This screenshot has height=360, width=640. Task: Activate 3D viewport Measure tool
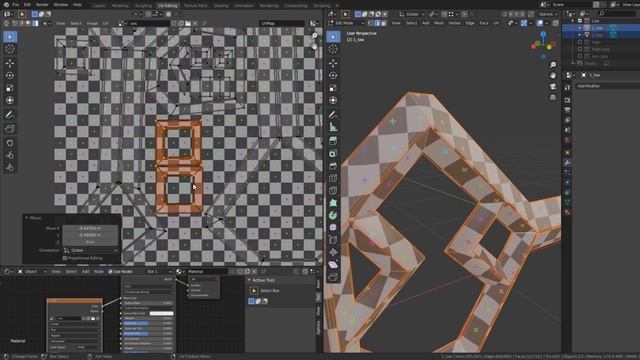pyautogui.click(x=333, y=127)
